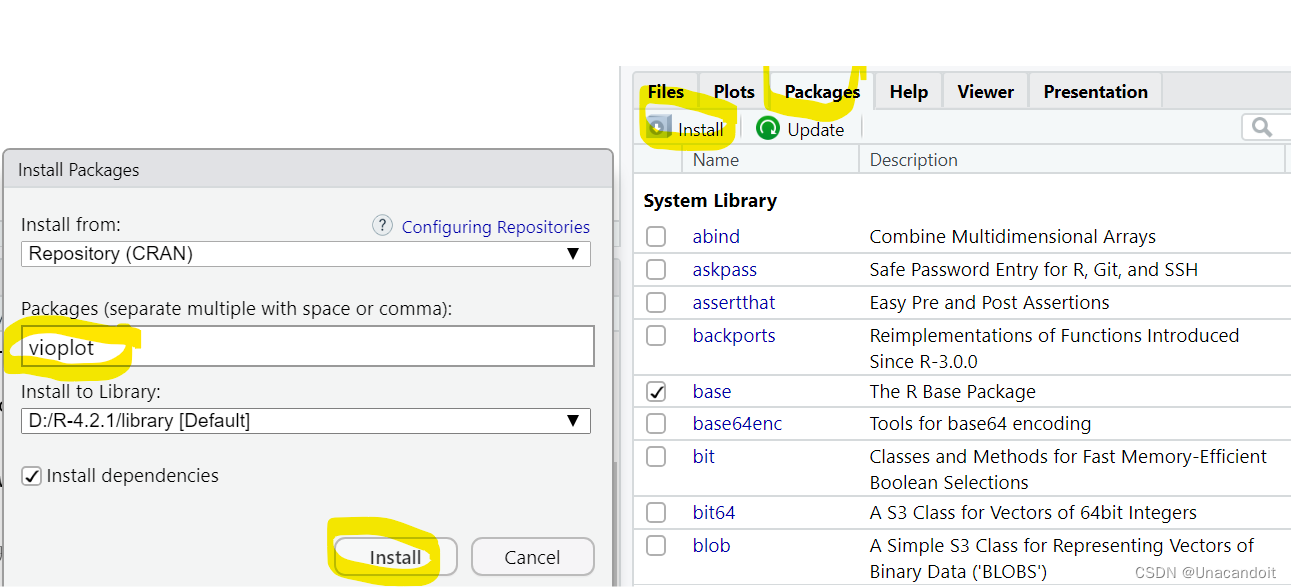
Task: Click the Install button in the dialog
Action: (393, 556)
